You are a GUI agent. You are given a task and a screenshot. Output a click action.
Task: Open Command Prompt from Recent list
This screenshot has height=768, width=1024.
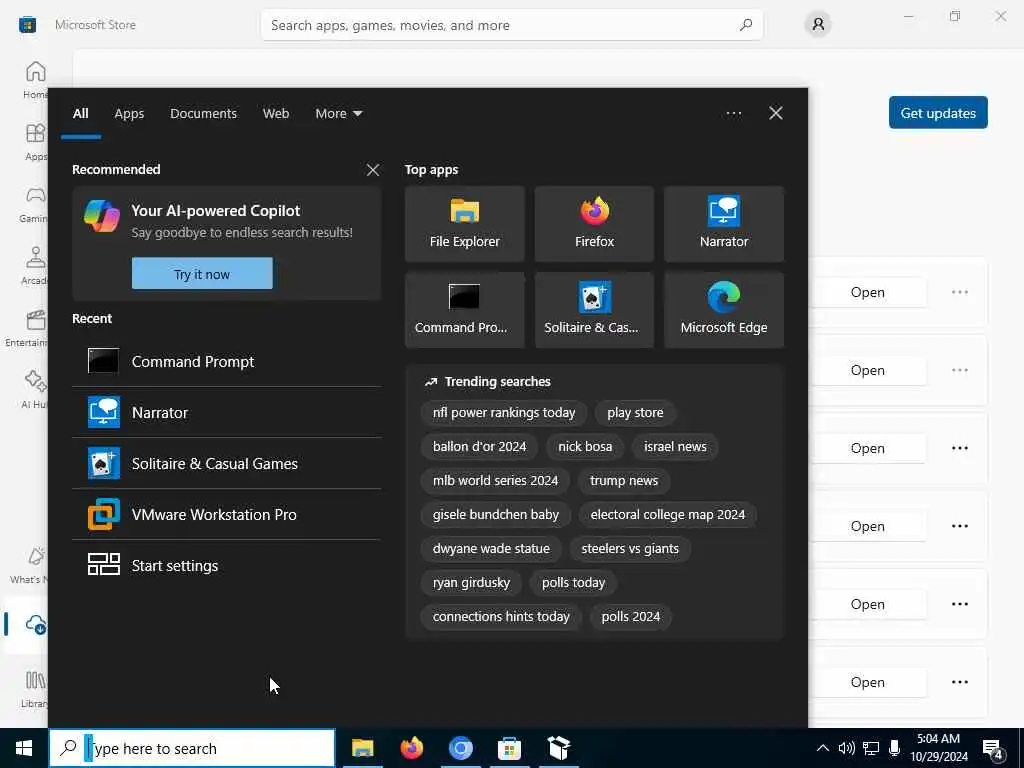pos(226,361)
